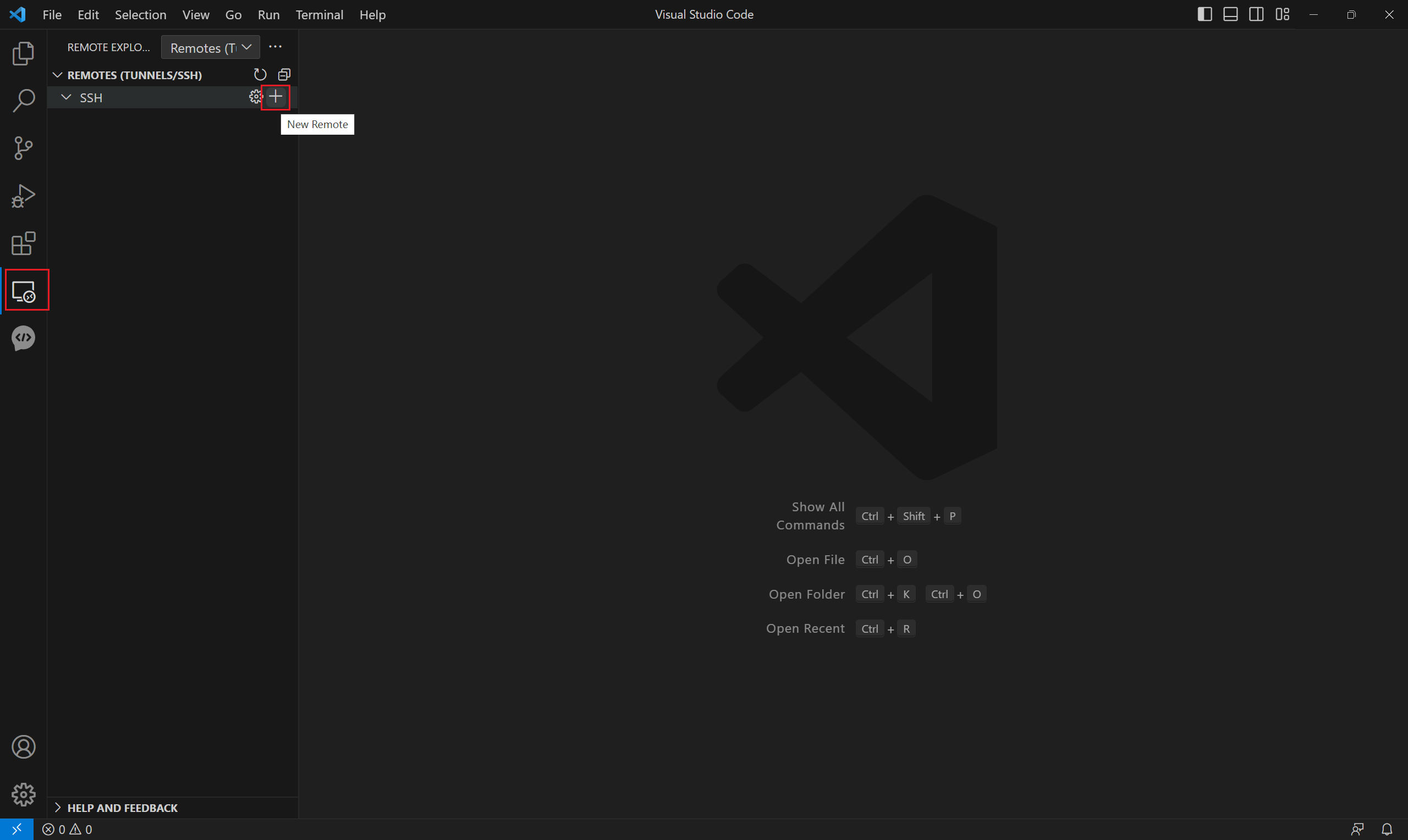Image resolution: width=1408 pixels, height=840 pixels.
Task: Open the Run menu
Action: point(269,15)
